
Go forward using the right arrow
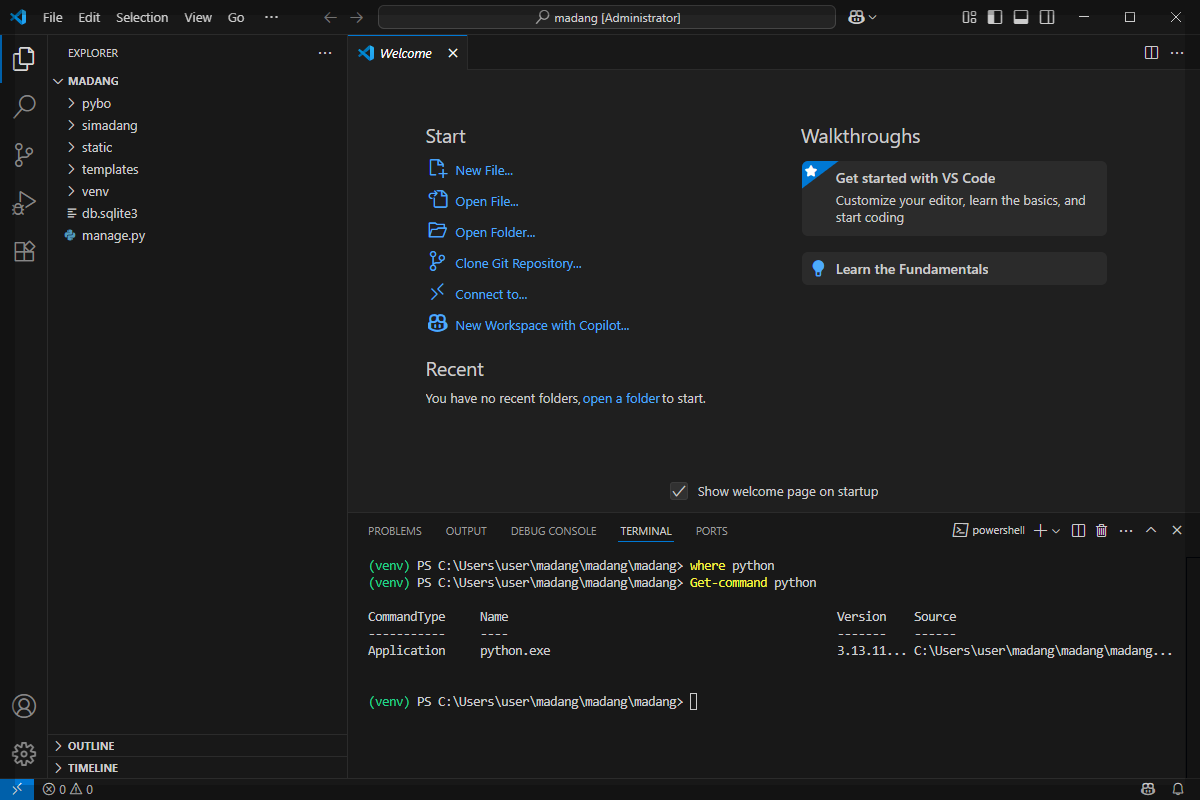tap(356, 17)
